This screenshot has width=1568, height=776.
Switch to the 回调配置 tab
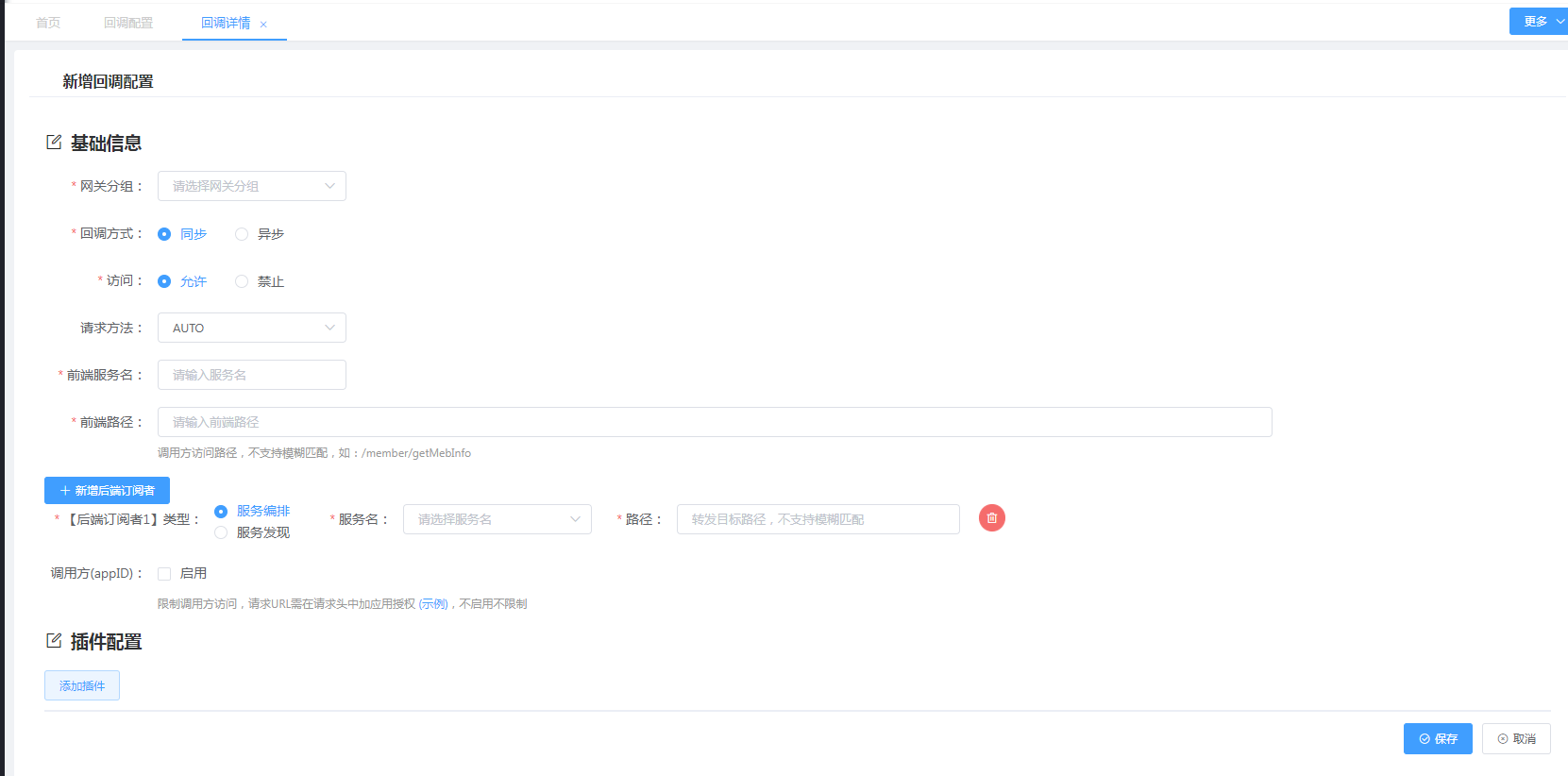coord(128,23)
